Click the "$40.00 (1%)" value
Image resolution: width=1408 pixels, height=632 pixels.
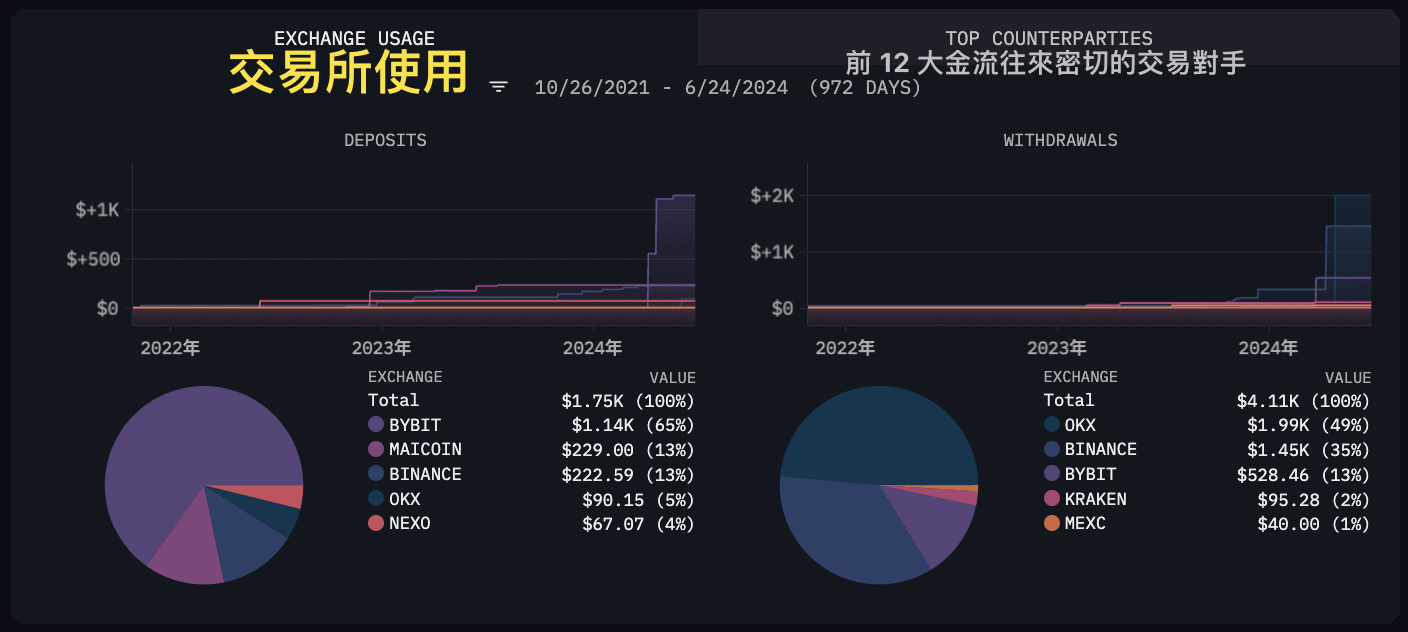[x=1314, y=523]
